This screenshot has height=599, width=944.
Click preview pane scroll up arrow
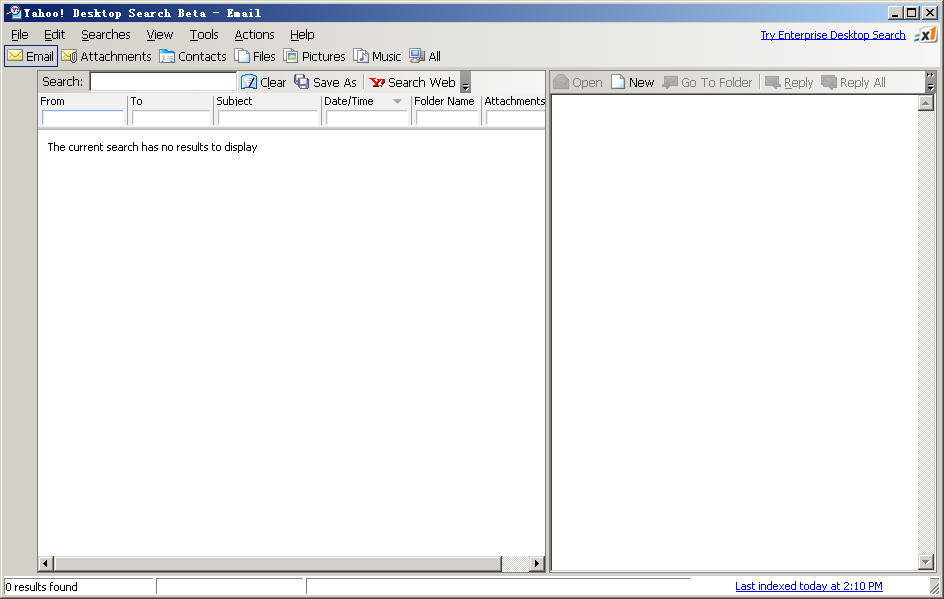tap(926, 103)
